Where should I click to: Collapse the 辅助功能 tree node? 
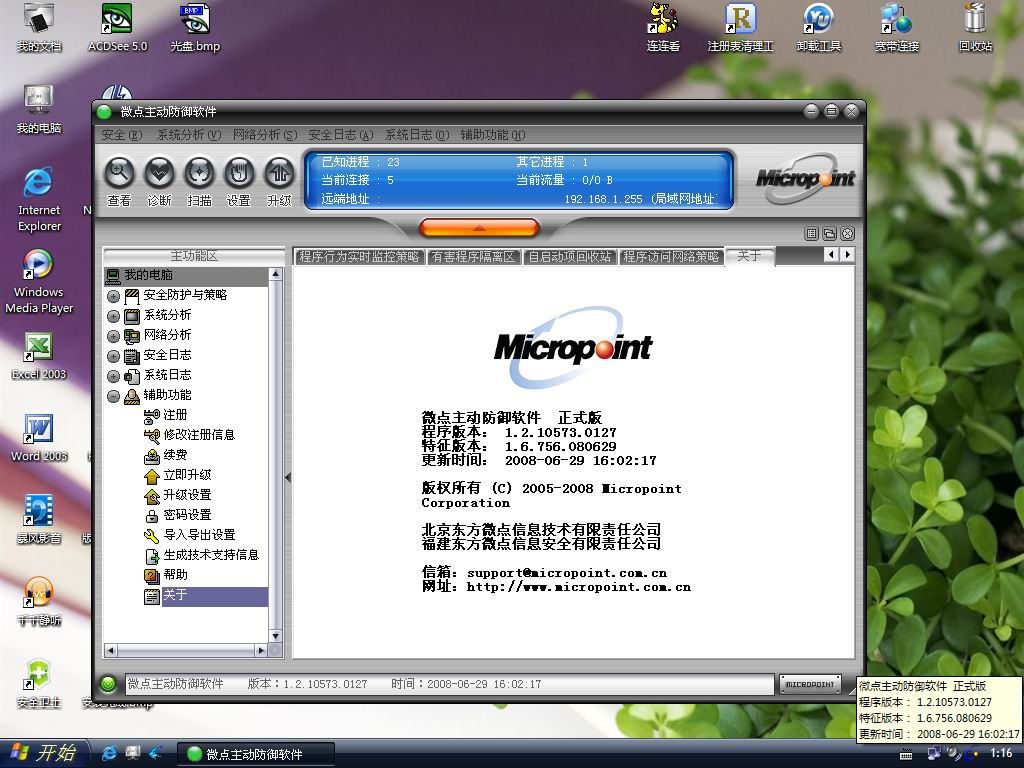[x=113, y=396]
